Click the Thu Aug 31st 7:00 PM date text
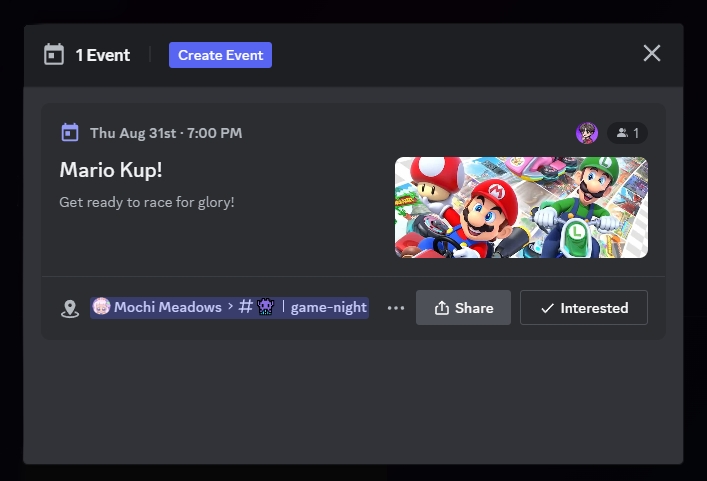707x481 pixels. 166,133
